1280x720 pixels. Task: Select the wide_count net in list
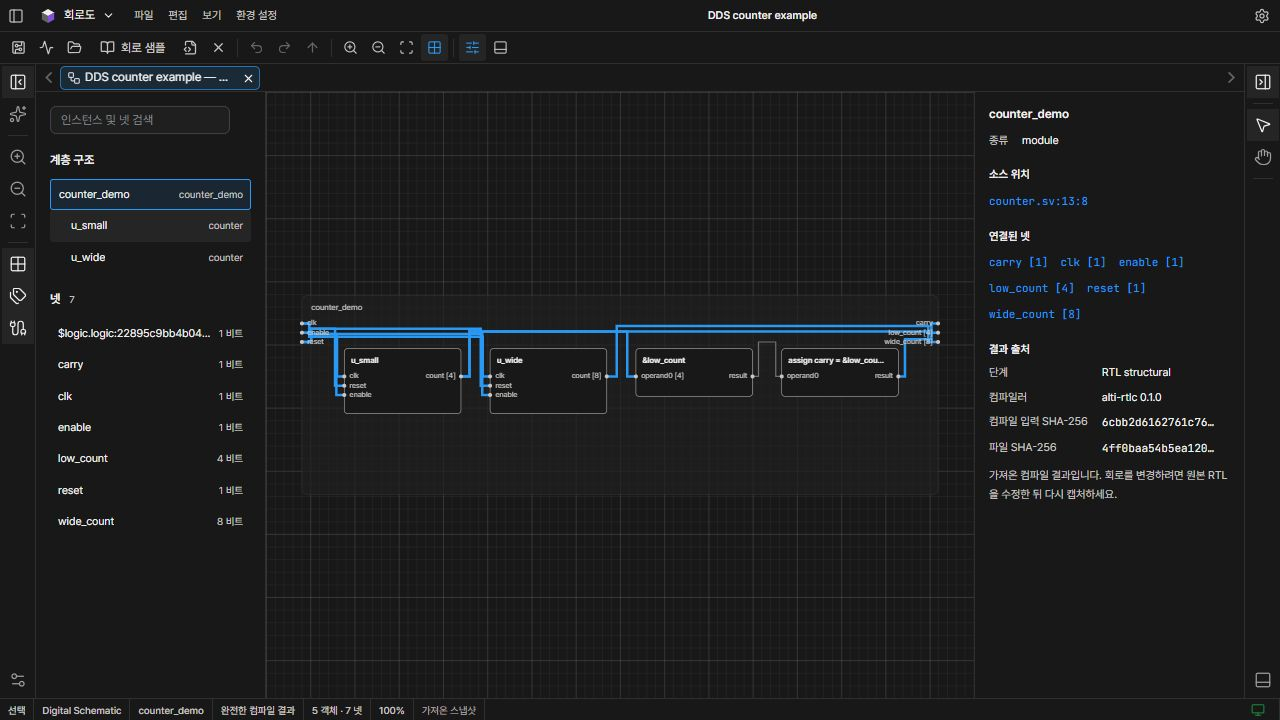click(x=150, y=522)
